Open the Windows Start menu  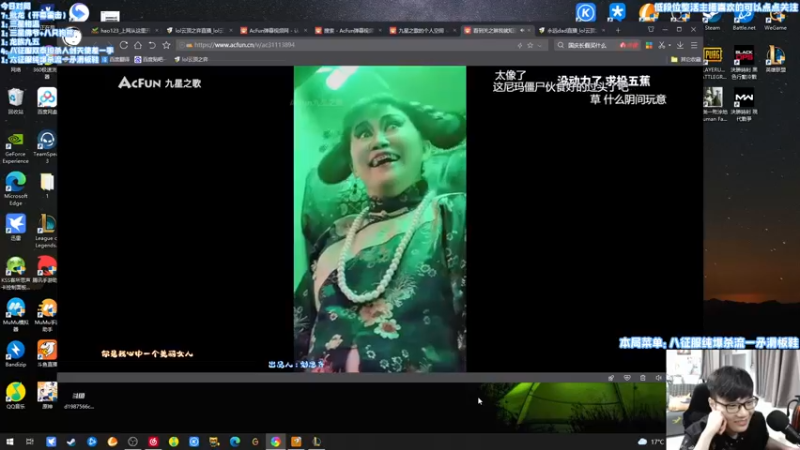pyautogui.click(x=10, y=441)
